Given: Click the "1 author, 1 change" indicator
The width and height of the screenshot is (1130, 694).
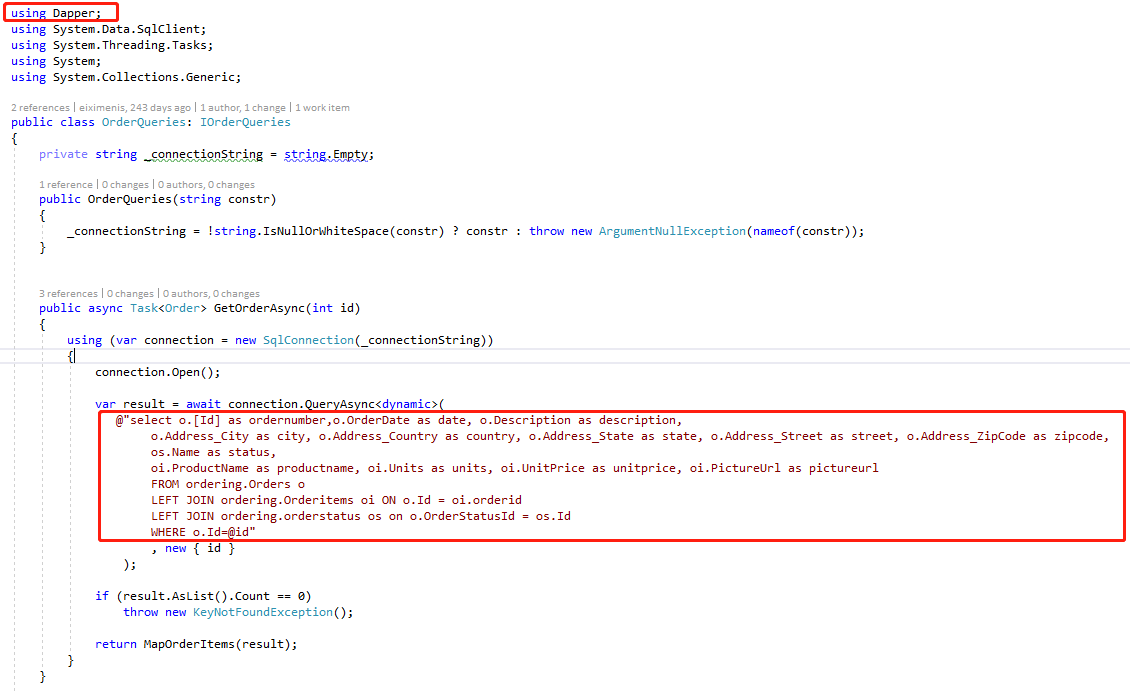Looking at the screenshot, I should (243, 107).
